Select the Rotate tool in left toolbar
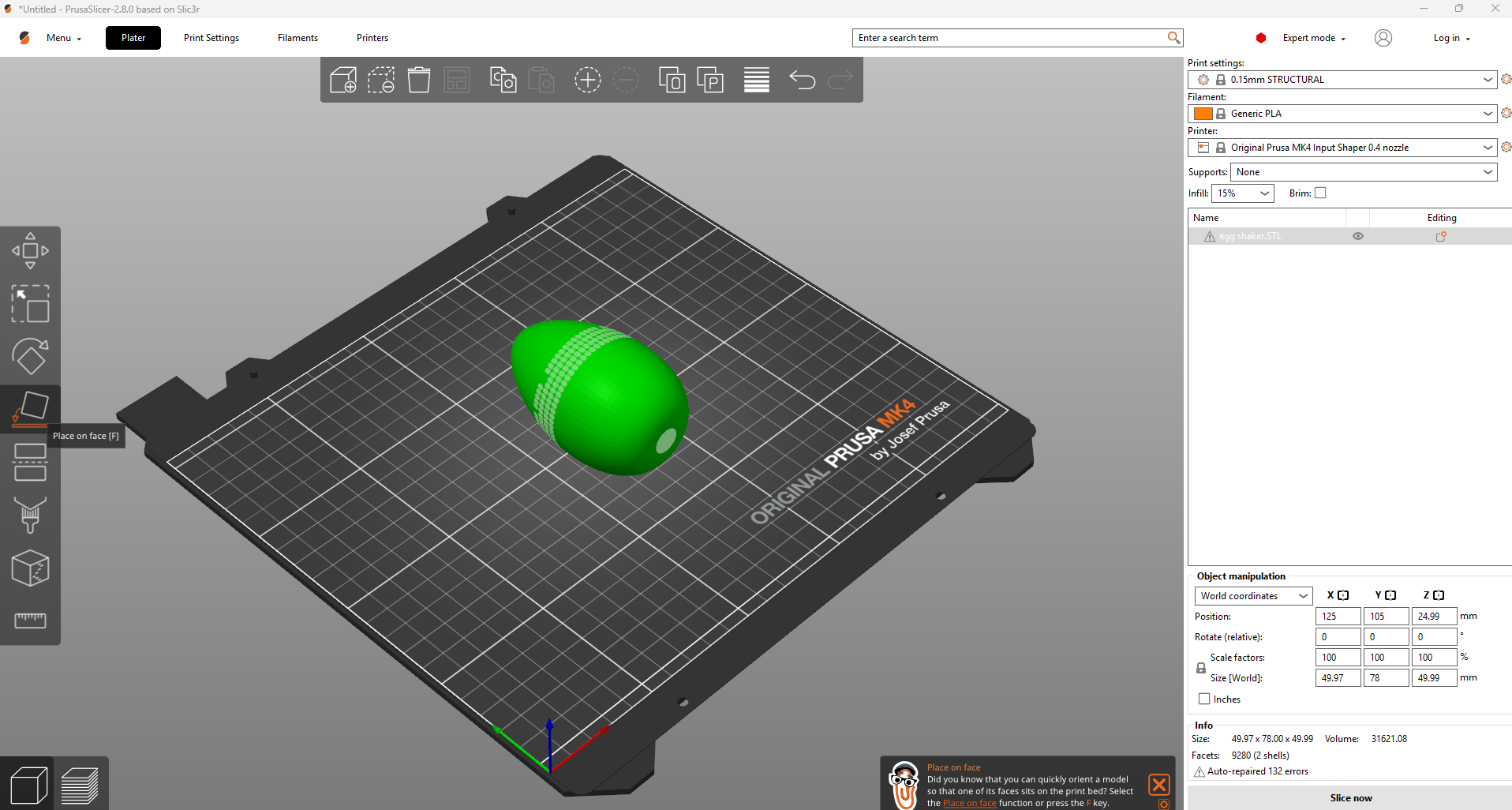Image resolution: width=1512 pixels, height=810 pixels. point(30,357)
